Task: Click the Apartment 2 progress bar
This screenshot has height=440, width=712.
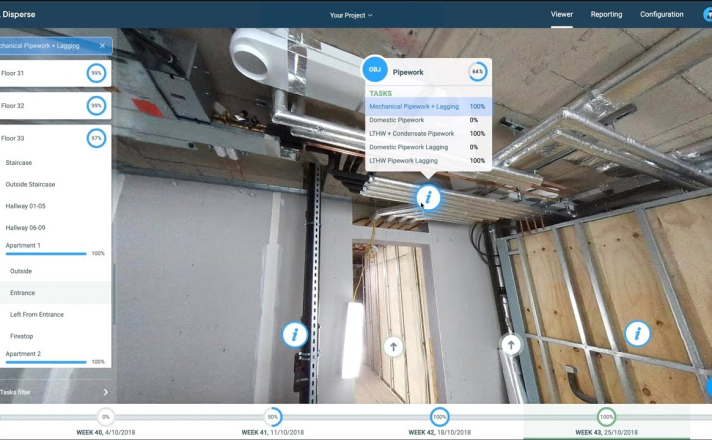Action: tap(45, 362)
